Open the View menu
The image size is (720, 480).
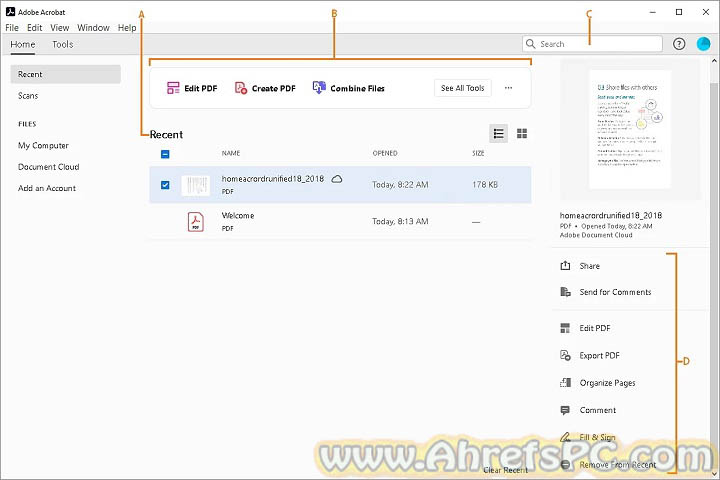tap(60, 28)
